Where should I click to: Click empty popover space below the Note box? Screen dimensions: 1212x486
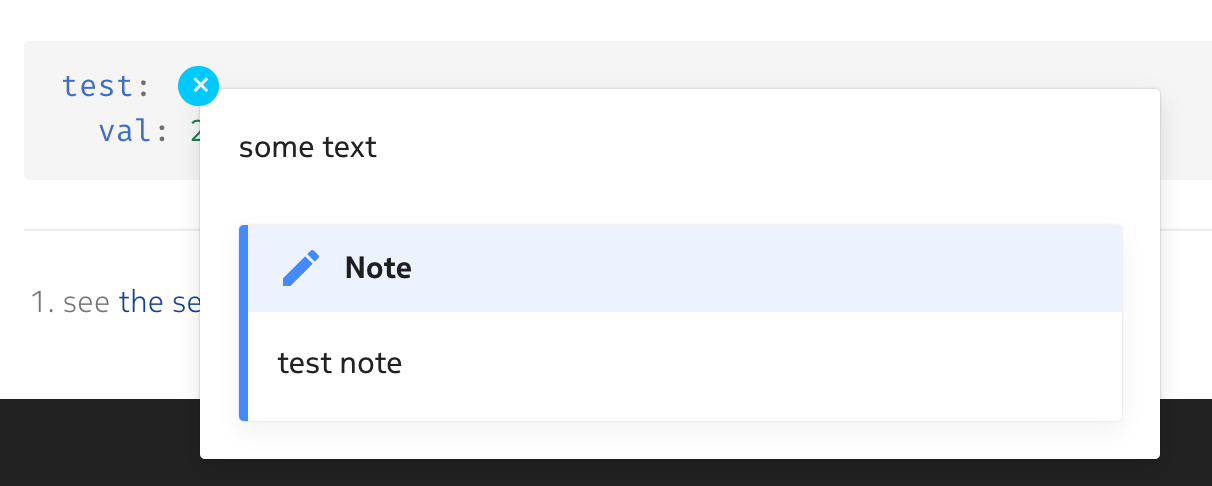click(x=680, y=440)
